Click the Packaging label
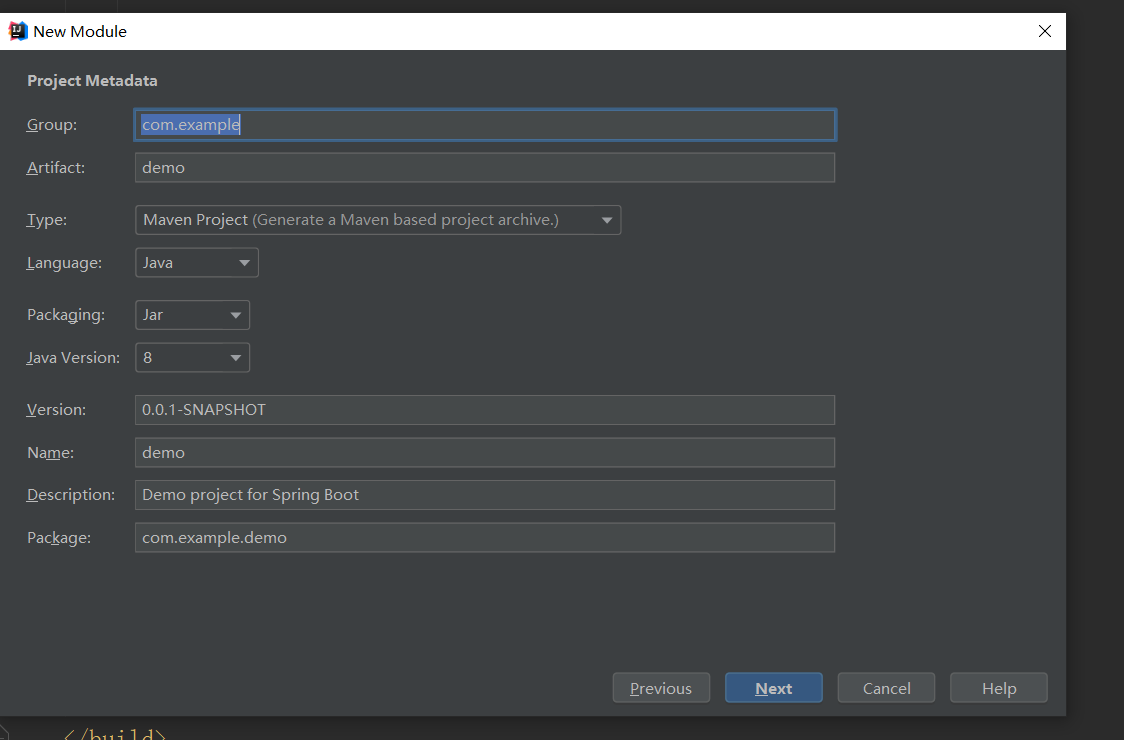Screen dimensions: 1124x740 tap(66, 316)
